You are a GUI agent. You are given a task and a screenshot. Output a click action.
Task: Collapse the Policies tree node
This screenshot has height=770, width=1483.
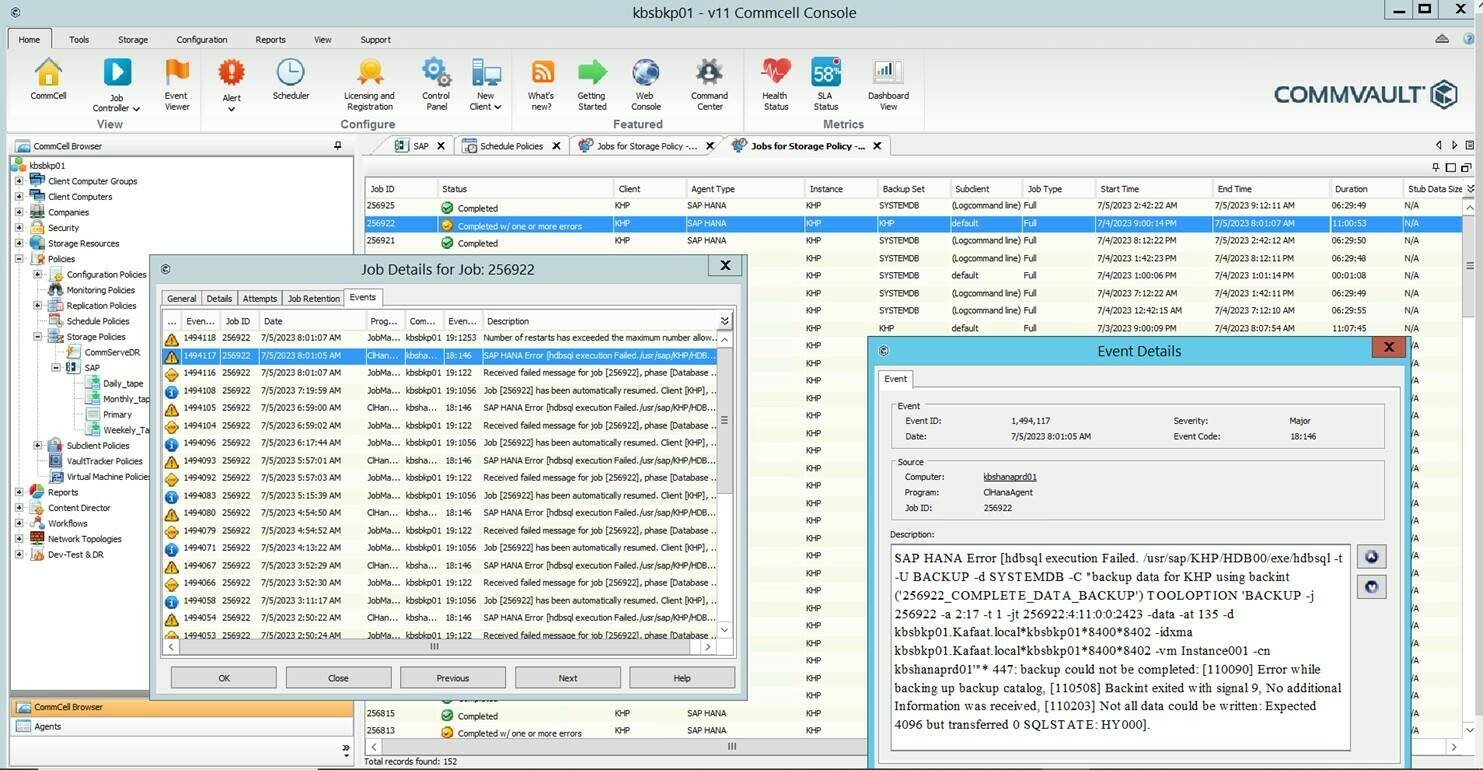click(x=18, y=259)
